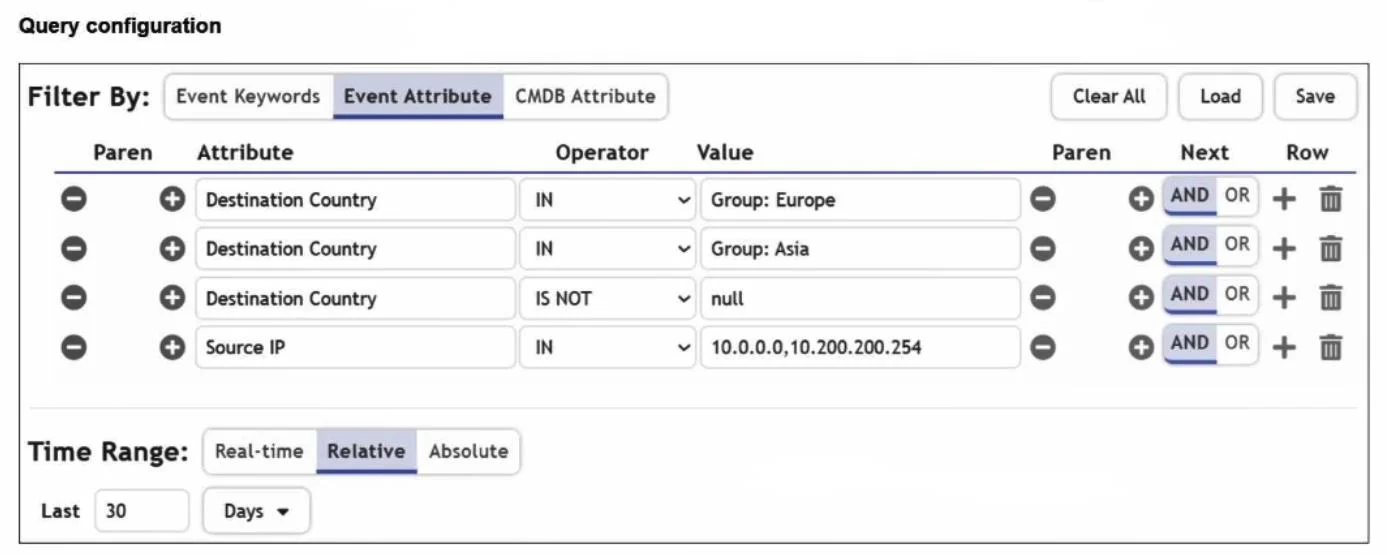Open the IS NOT operator dropdown
1387x555 pixels.
[x=608, y=298]
